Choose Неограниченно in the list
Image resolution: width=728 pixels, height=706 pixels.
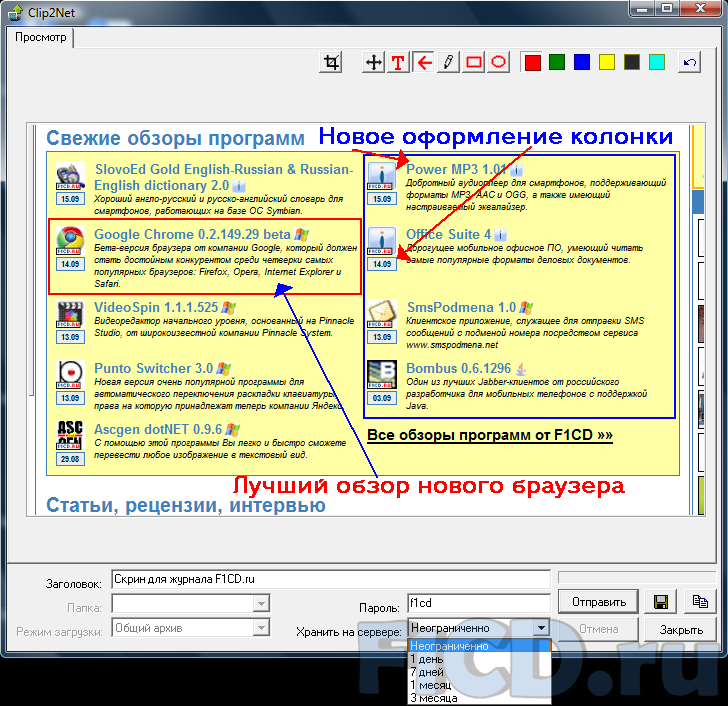[479, 646]
